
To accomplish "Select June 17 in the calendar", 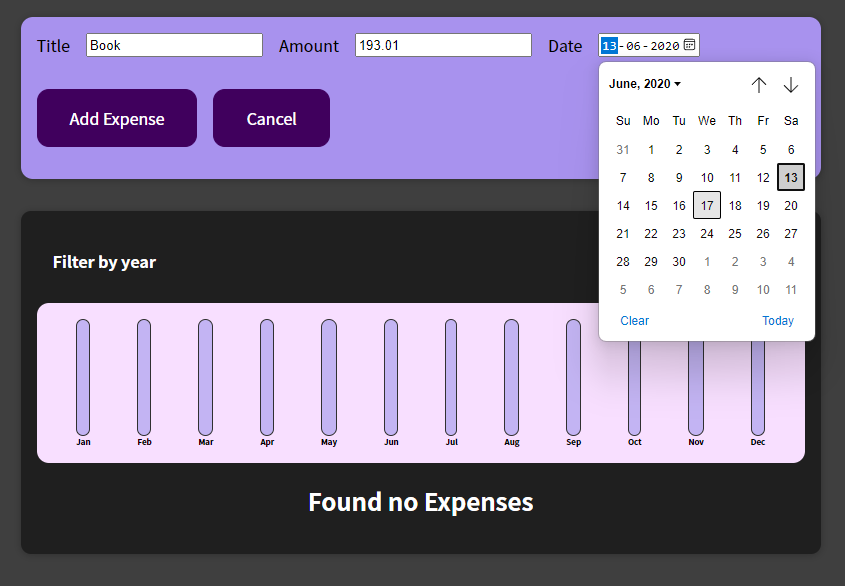I will click(707, 205).
